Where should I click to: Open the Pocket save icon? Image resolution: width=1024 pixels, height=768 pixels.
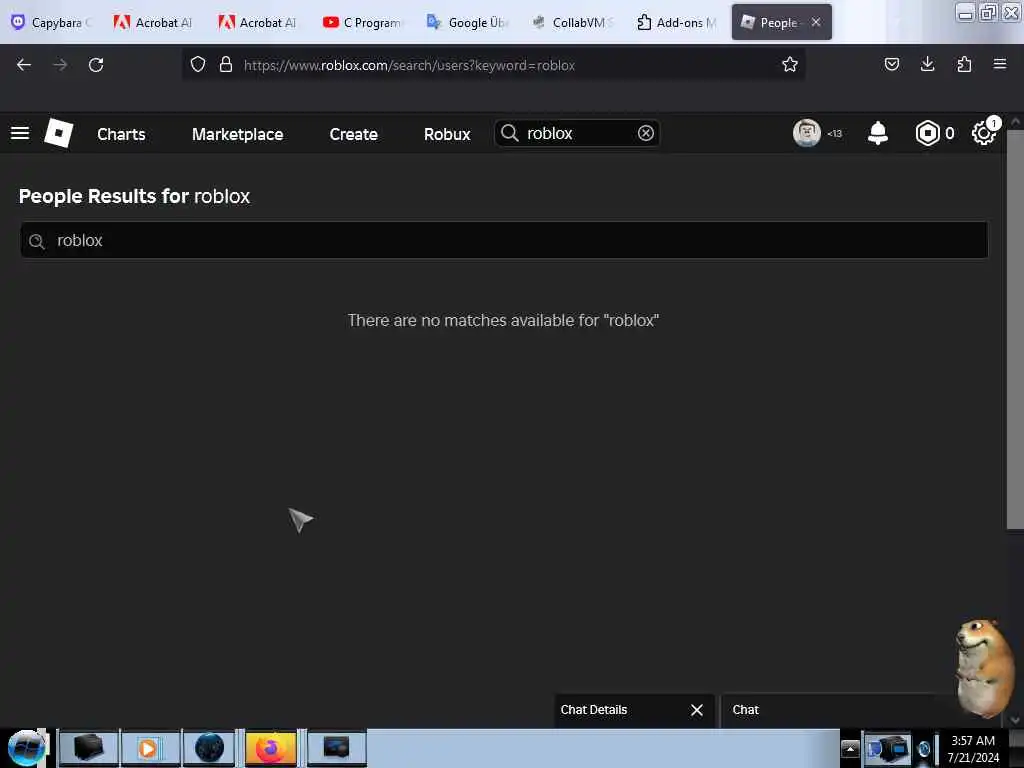click(x=891, y=64)
